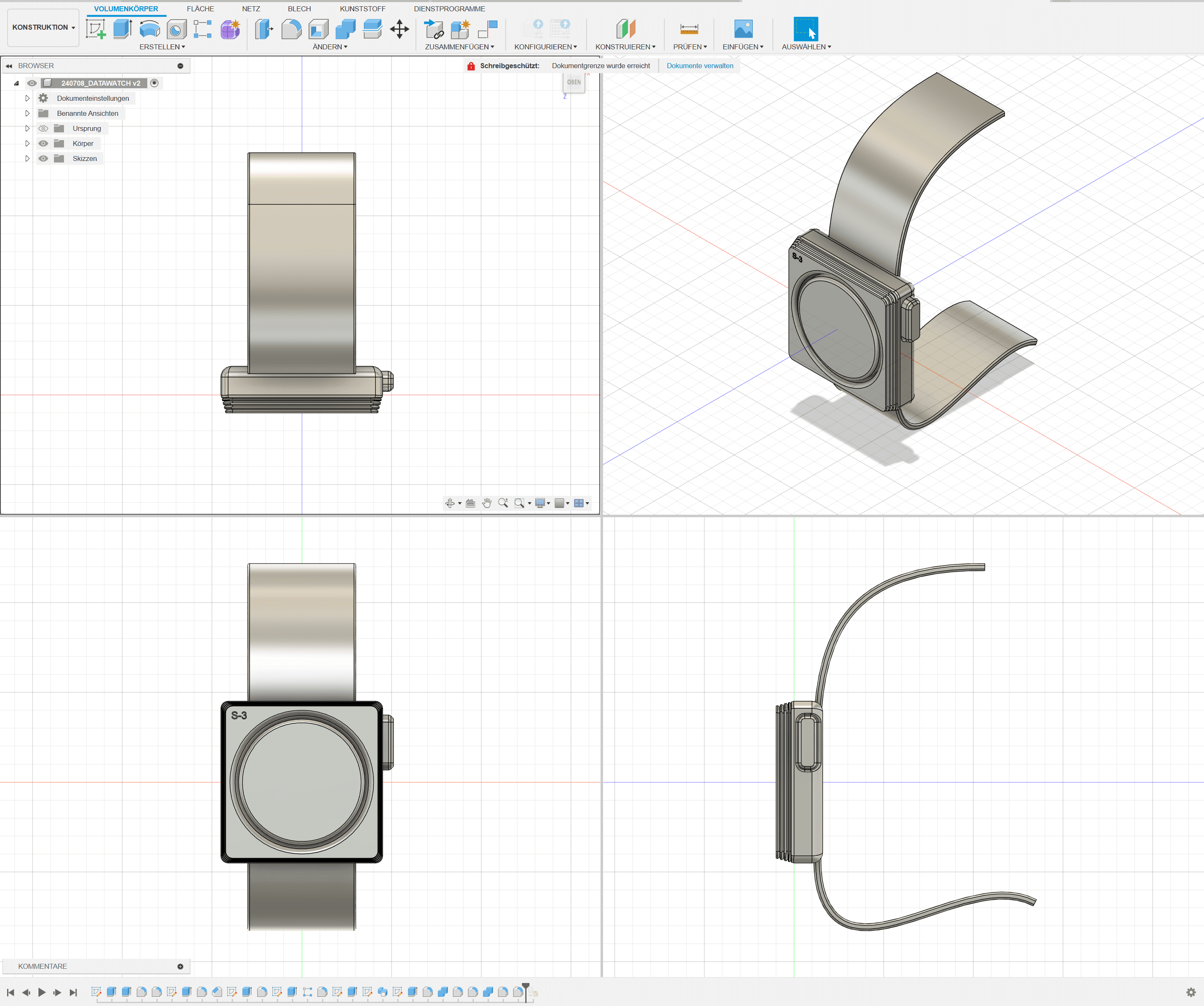Click the Shell tool icon
This screenshot has width=1204, height=1006.
(x=318, y=29)
